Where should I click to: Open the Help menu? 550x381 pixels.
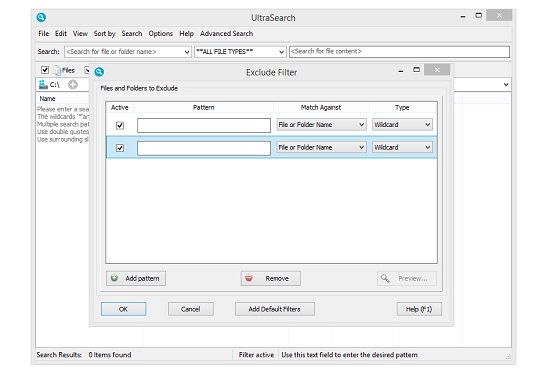pos(186,33)
